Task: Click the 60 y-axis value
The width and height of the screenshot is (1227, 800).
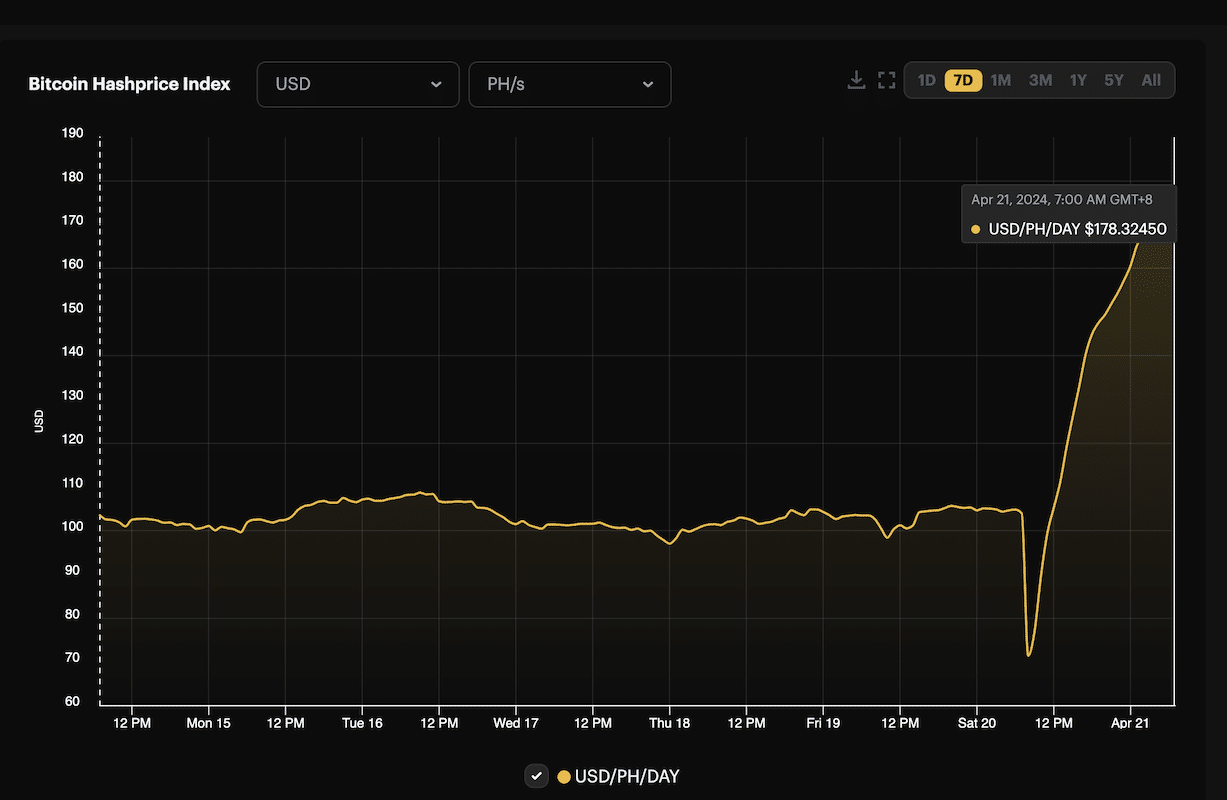Action: [72, 702]
